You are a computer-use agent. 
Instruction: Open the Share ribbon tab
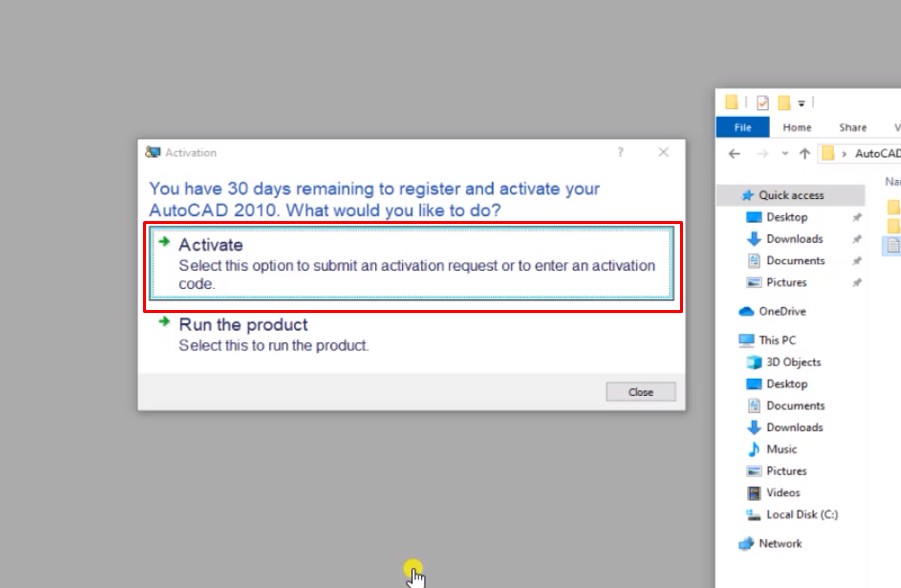852,128
